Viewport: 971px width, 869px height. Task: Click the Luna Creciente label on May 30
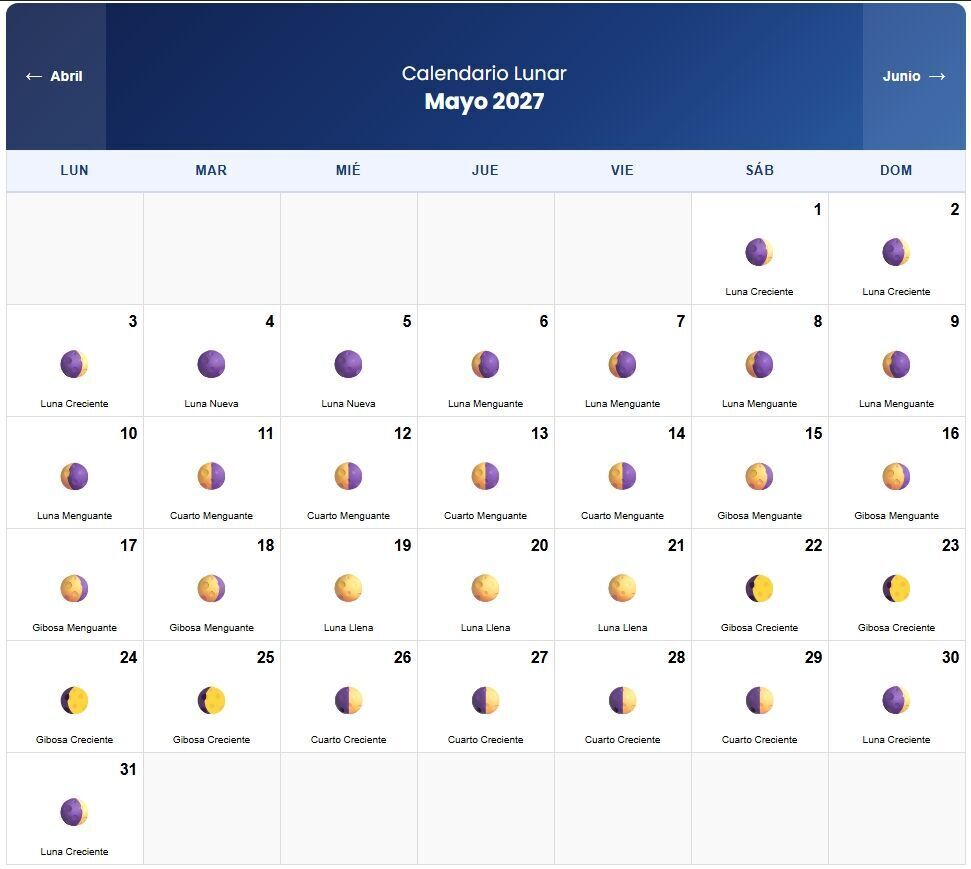coord(896,740)
